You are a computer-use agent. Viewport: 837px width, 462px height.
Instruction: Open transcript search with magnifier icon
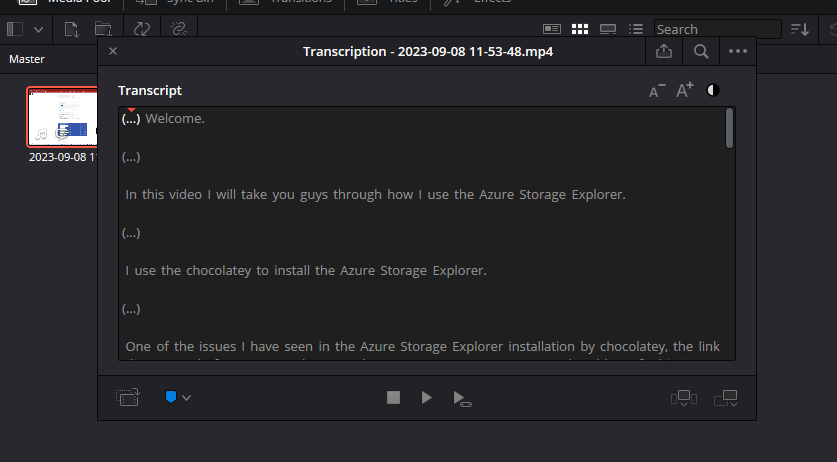[x=701, y=51]
